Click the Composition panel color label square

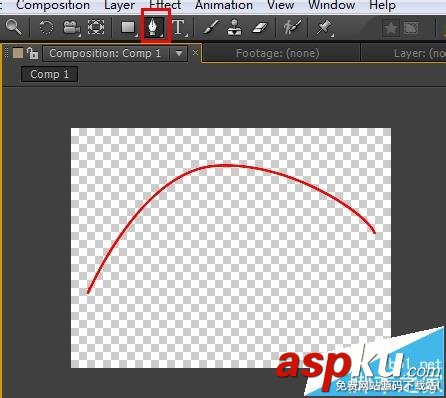[18, 53]
